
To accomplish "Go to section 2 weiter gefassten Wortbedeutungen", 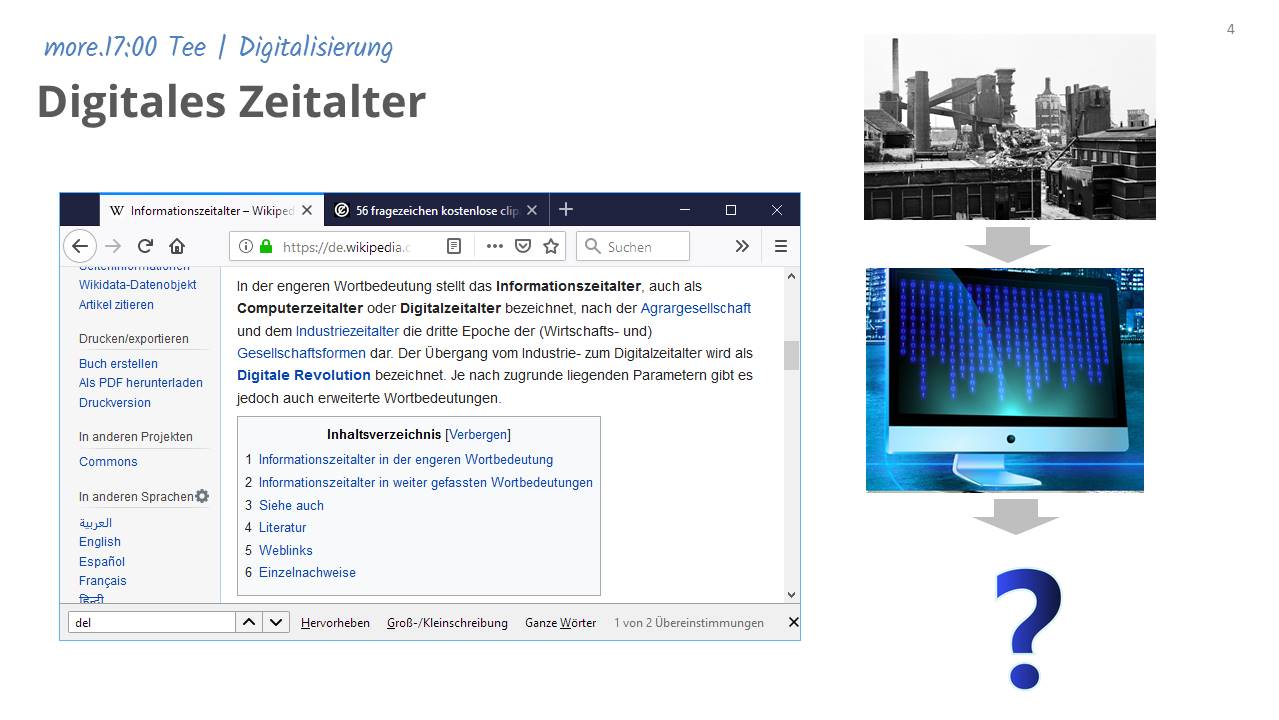I will (426, 483).
